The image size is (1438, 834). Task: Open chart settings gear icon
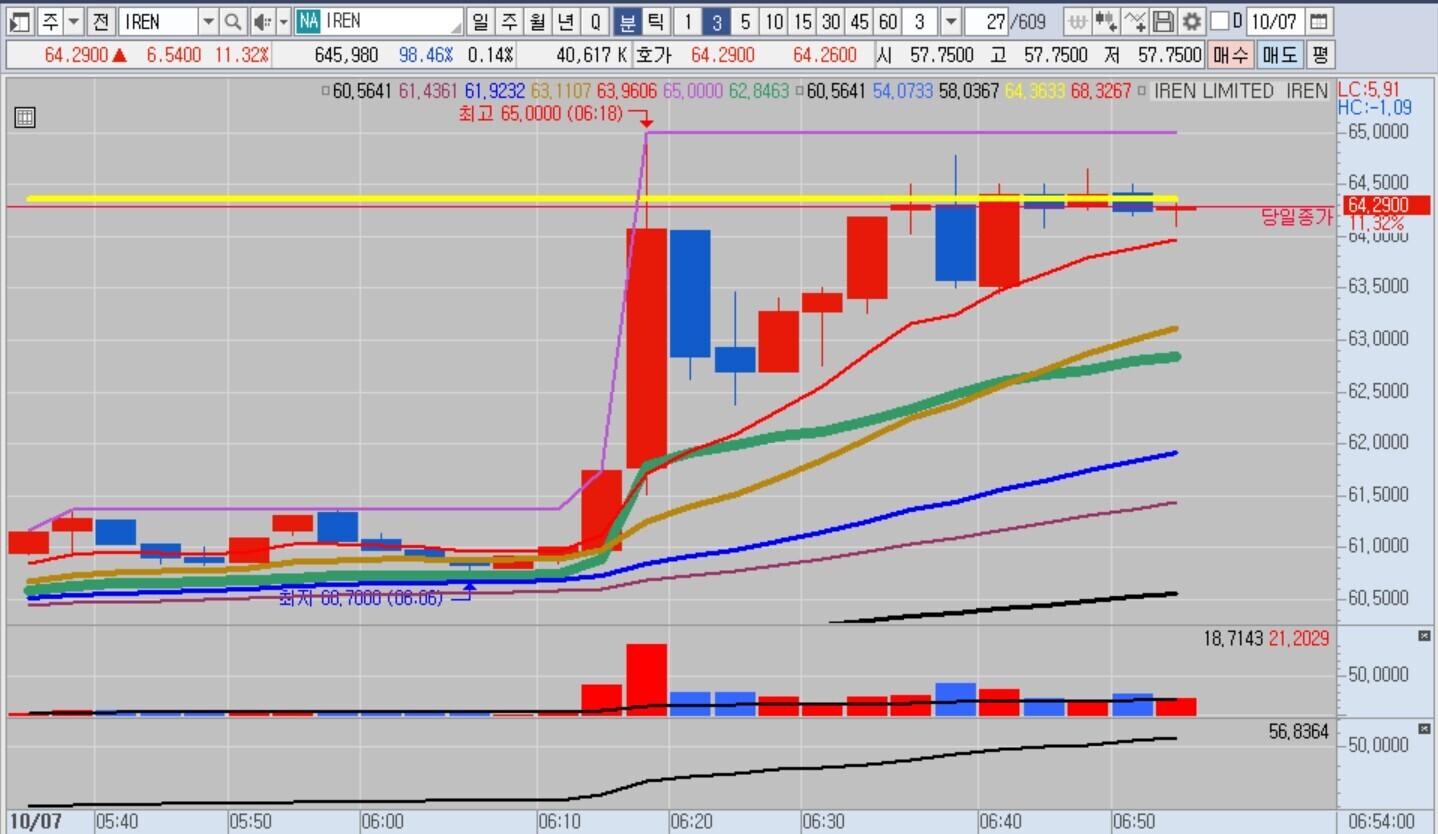click(x=1191, y=21)
